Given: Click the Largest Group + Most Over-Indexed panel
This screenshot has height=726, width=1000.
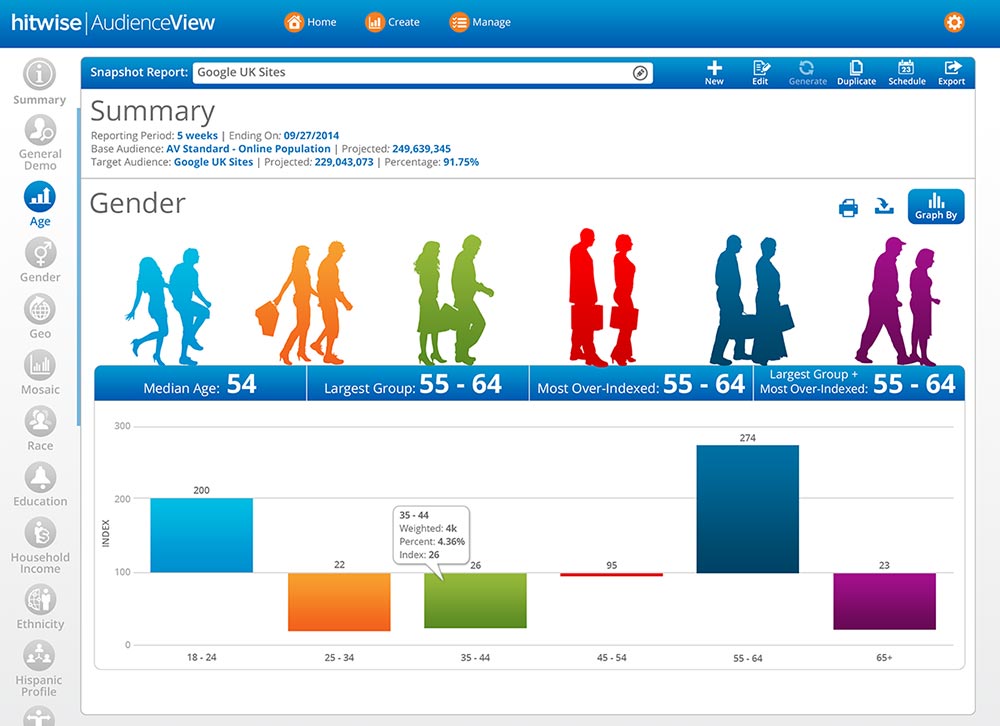Looking at the screenshot, I should pyautogui.click(x=859, y=383).
